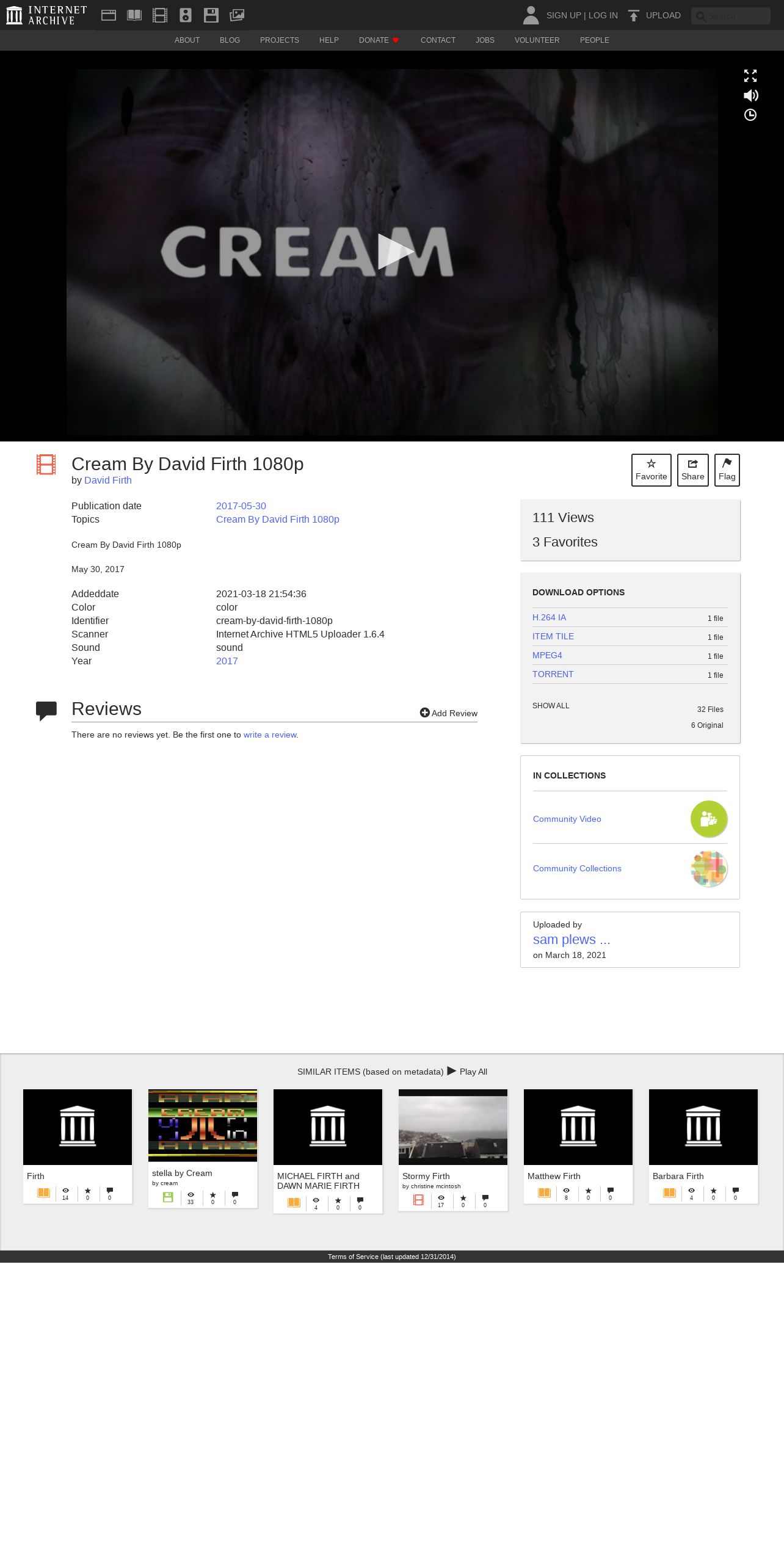Focus the Search input field
Image resolution: width=784 pixels, height=1568 pixels.
(731, 16)
